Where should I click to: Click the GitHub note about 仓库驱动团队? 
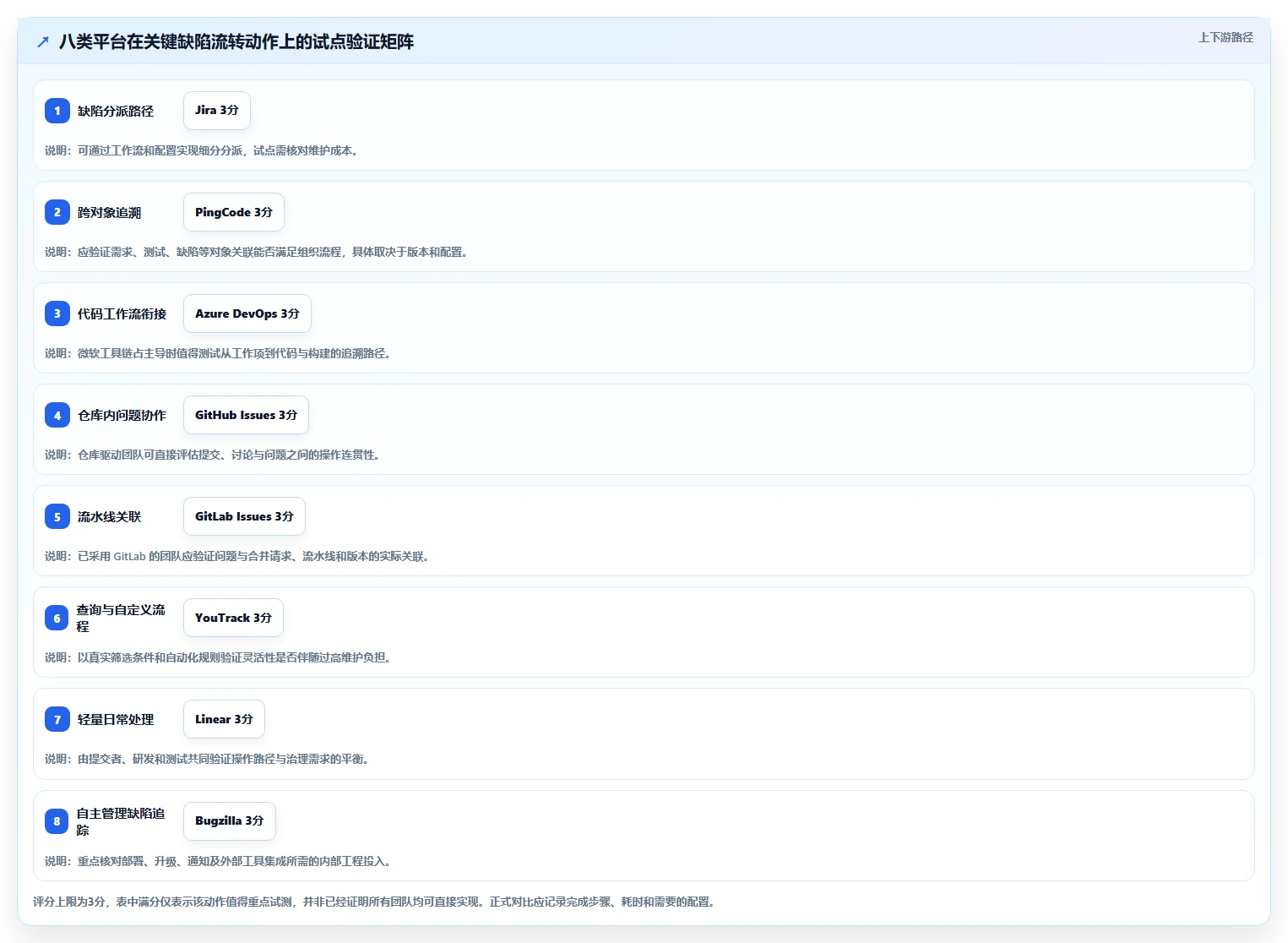pos(214,455)
